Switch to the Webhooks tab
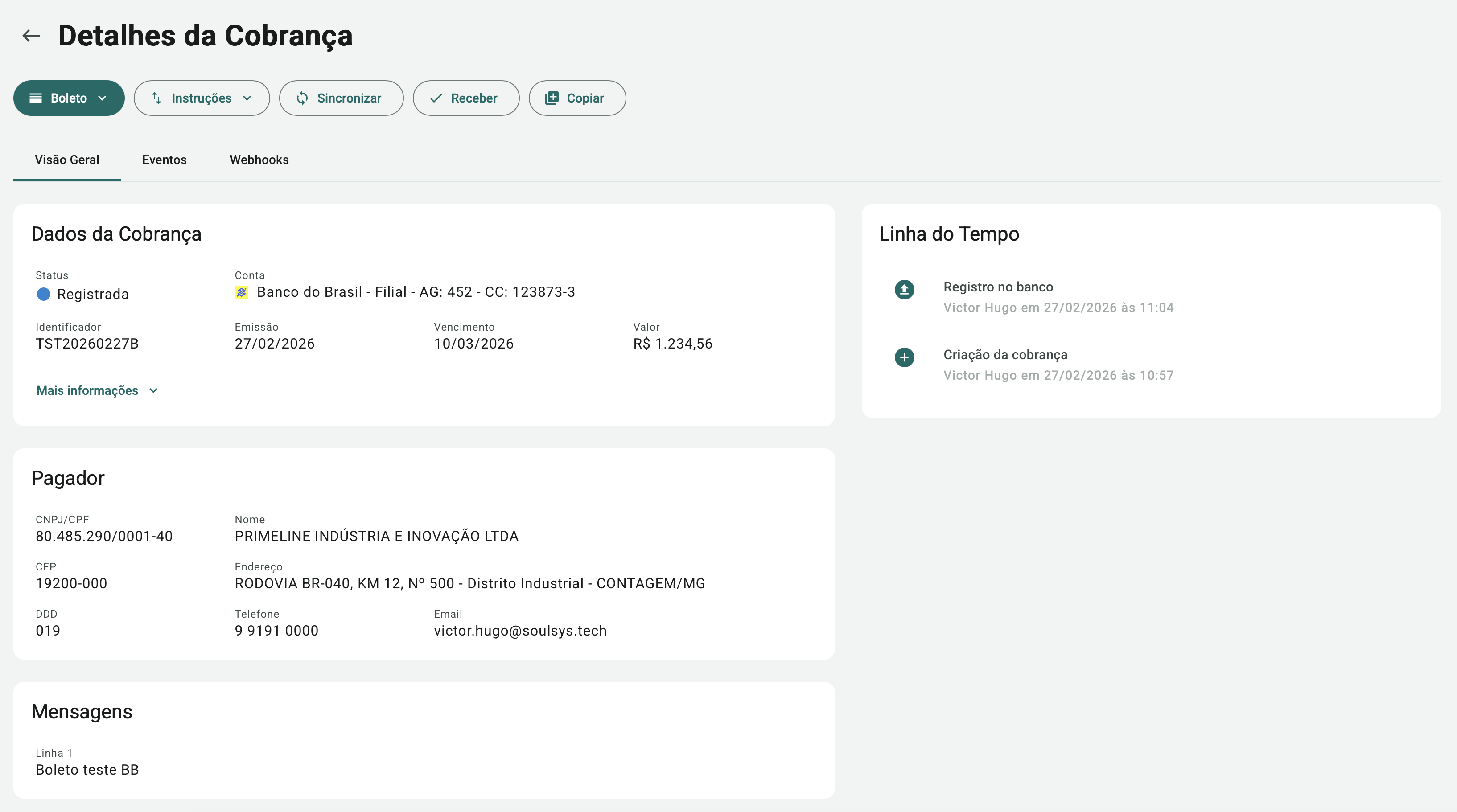This screenshot has height=812, width=1457. tap(259, 160)
